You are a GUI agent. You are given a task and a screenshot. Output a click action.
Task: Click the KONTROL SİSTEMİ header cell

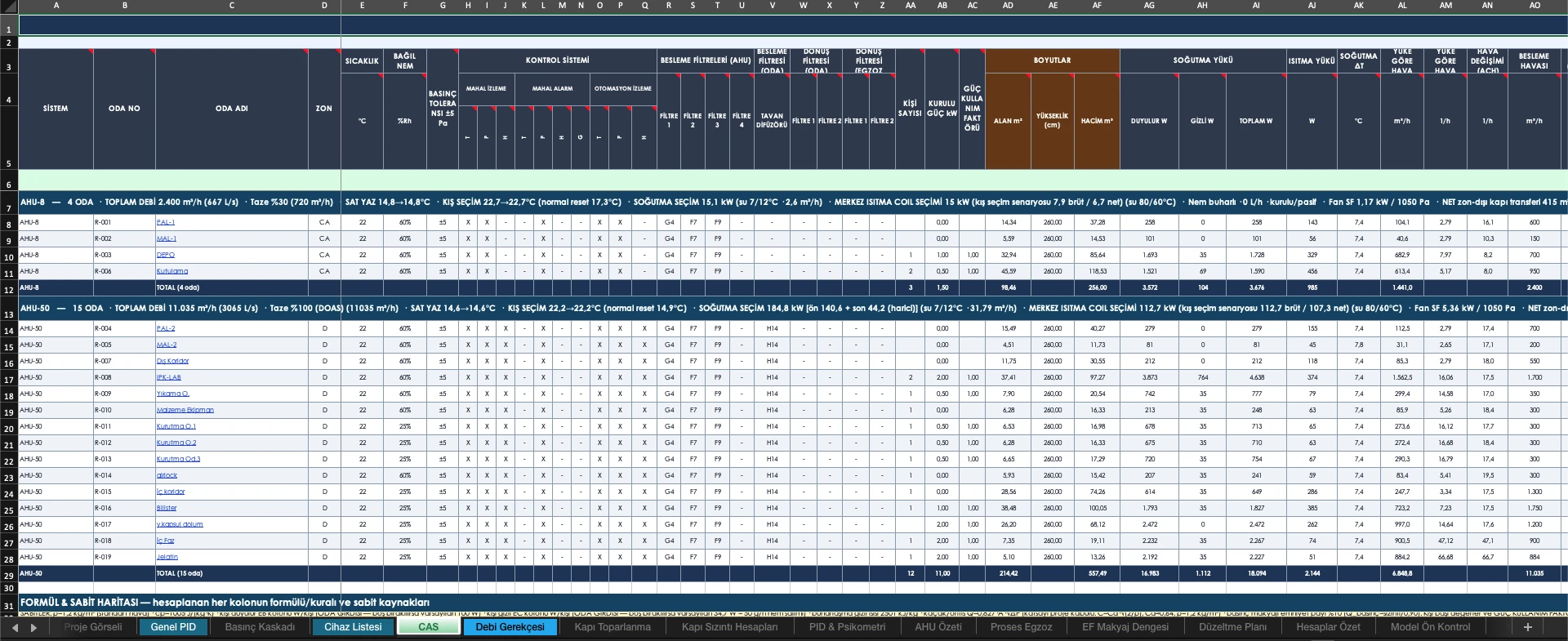pos(558,60)
